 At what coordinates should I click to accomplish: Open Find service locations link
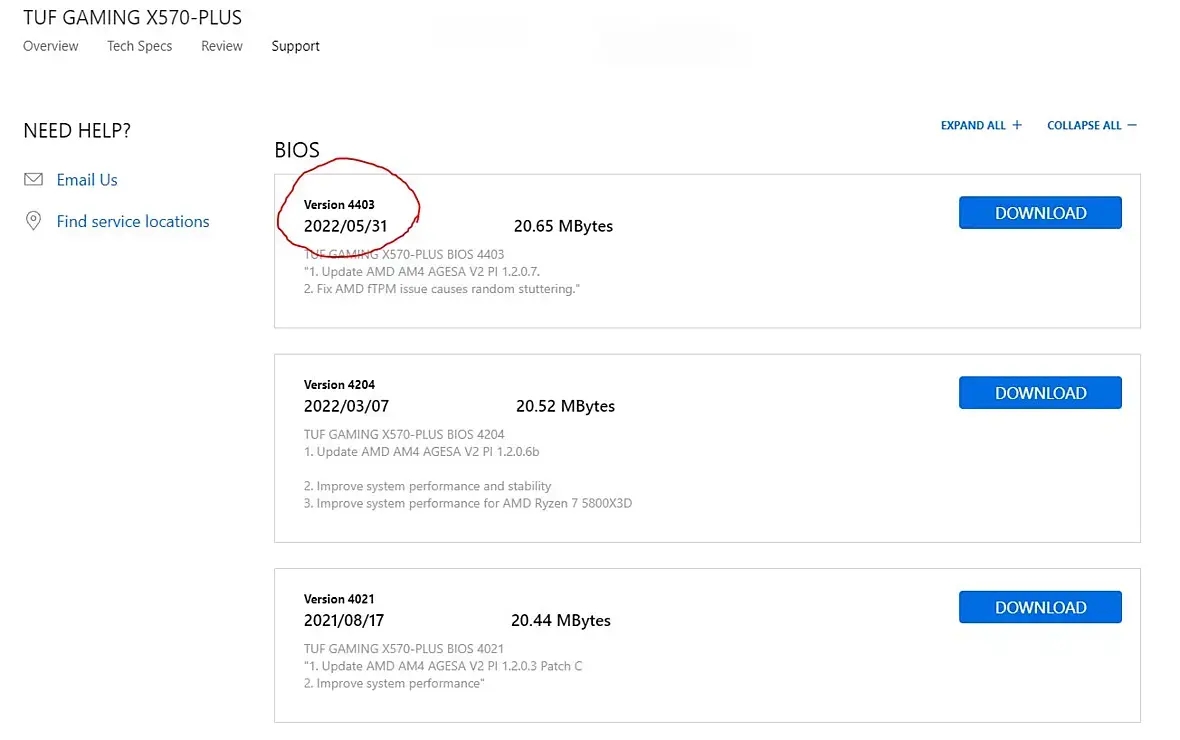(132, 221)
